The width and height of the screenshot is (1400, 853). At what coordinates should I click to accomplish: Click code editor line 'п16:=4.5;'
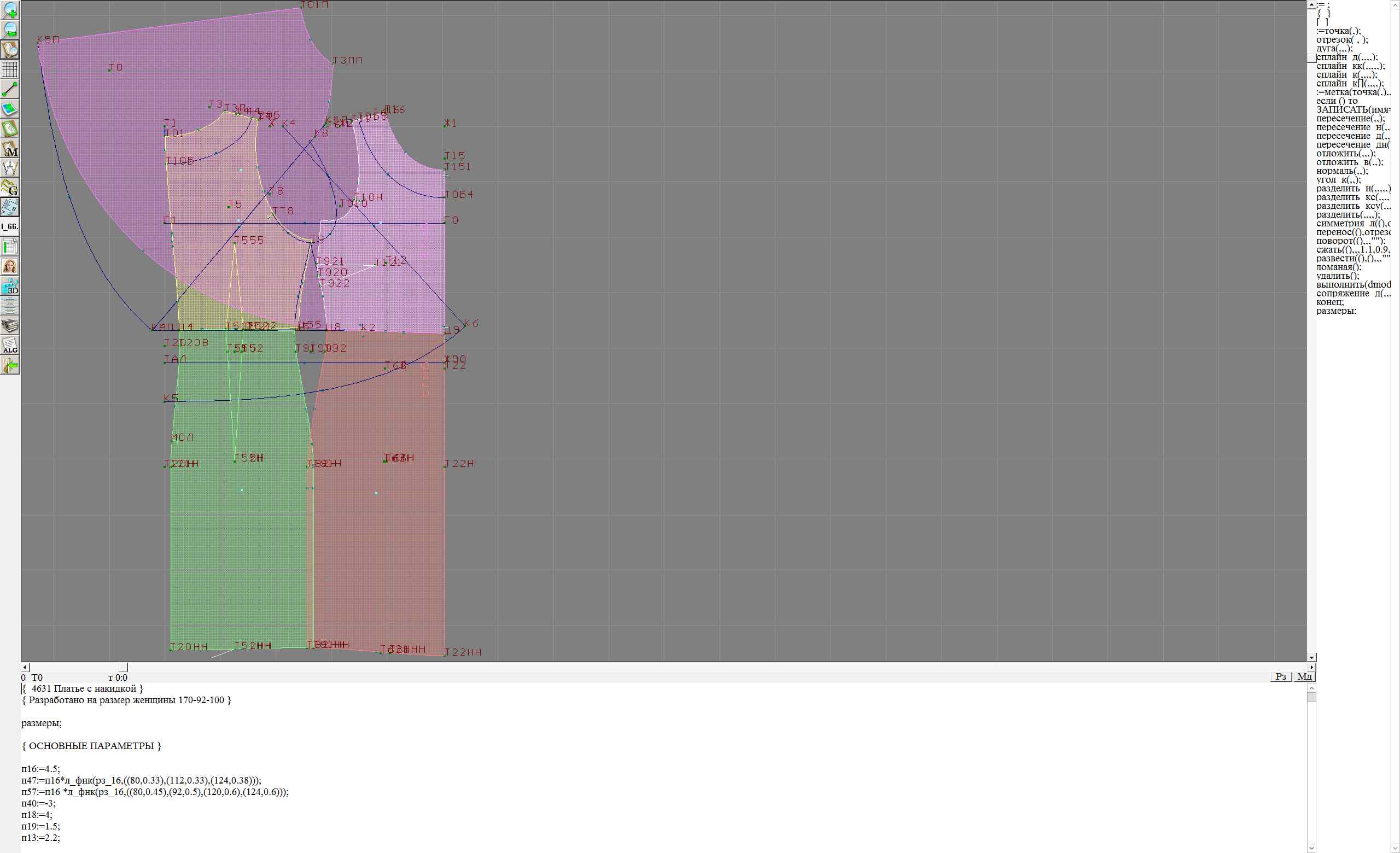click(41, 769)
